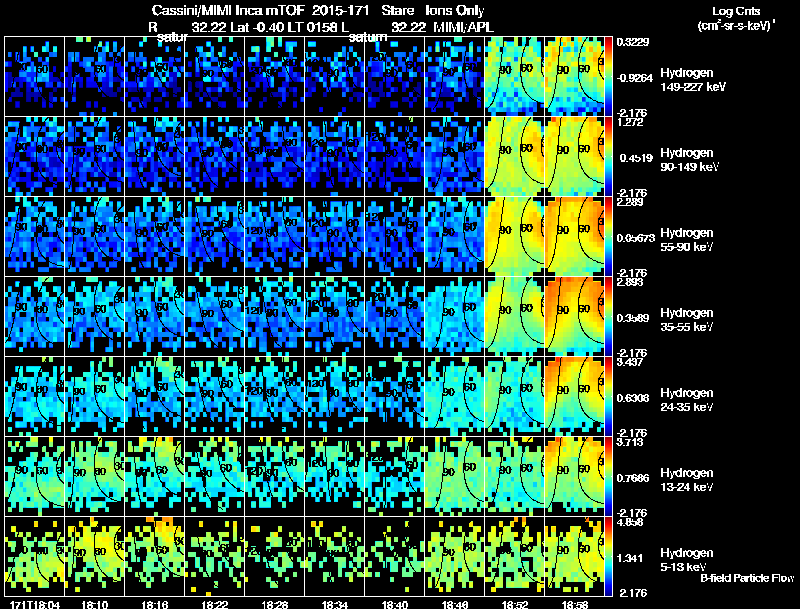800x609 pixels.
Task: Click the 'Ions Only' title text
Action: pos(455,11)
